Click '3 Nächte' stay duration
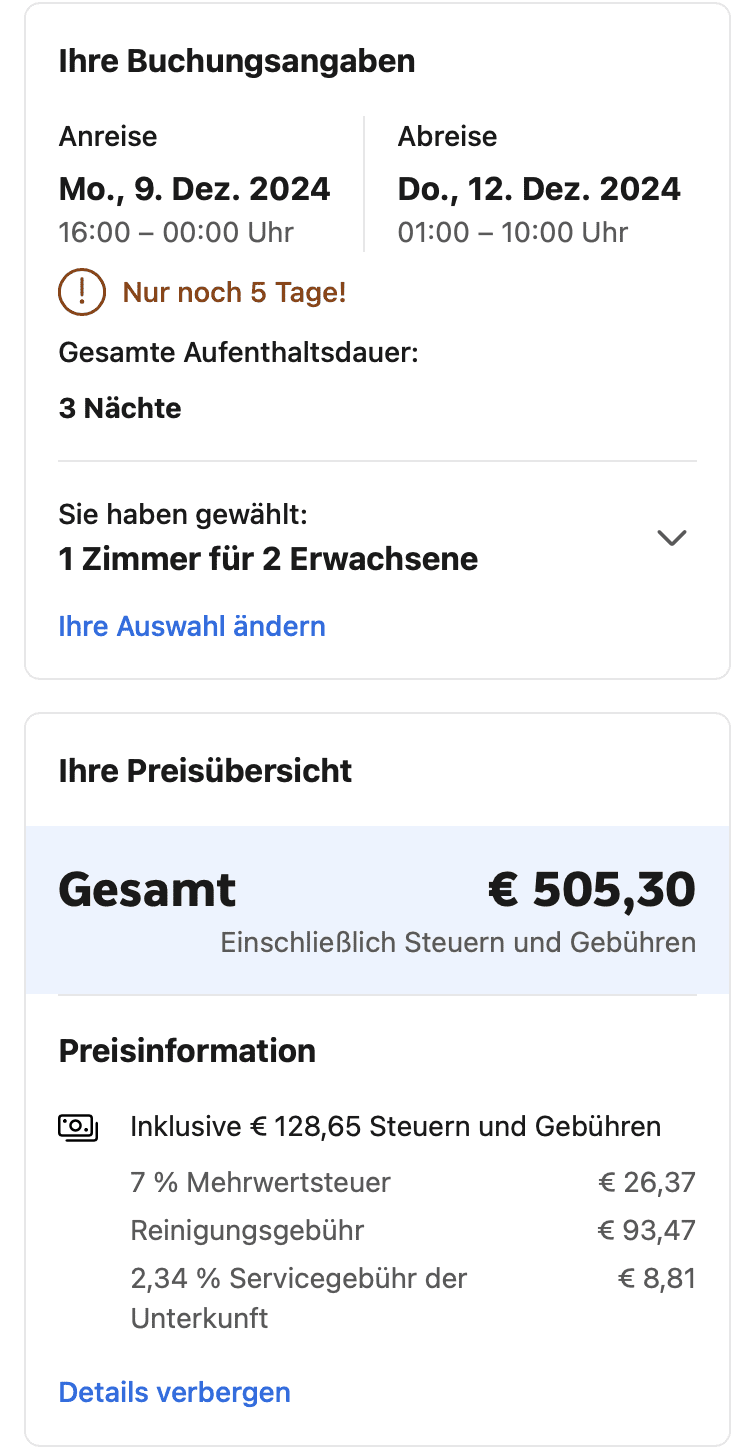Screen dimensions: 736x1448 120,408
